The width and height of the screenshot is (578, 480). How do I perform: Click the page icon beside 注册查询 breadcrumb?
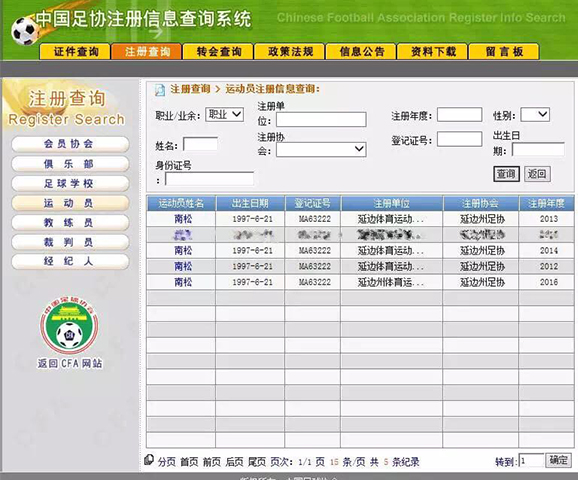(160, 90)
